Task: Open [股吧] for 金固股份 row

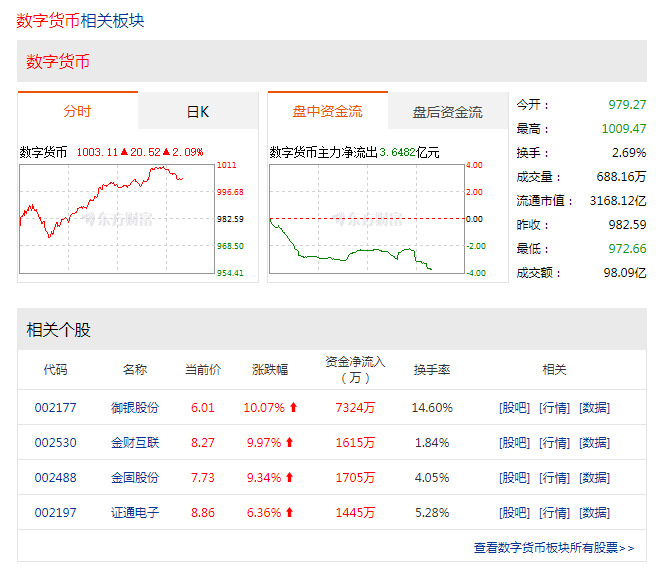Action: click(514, 478)
